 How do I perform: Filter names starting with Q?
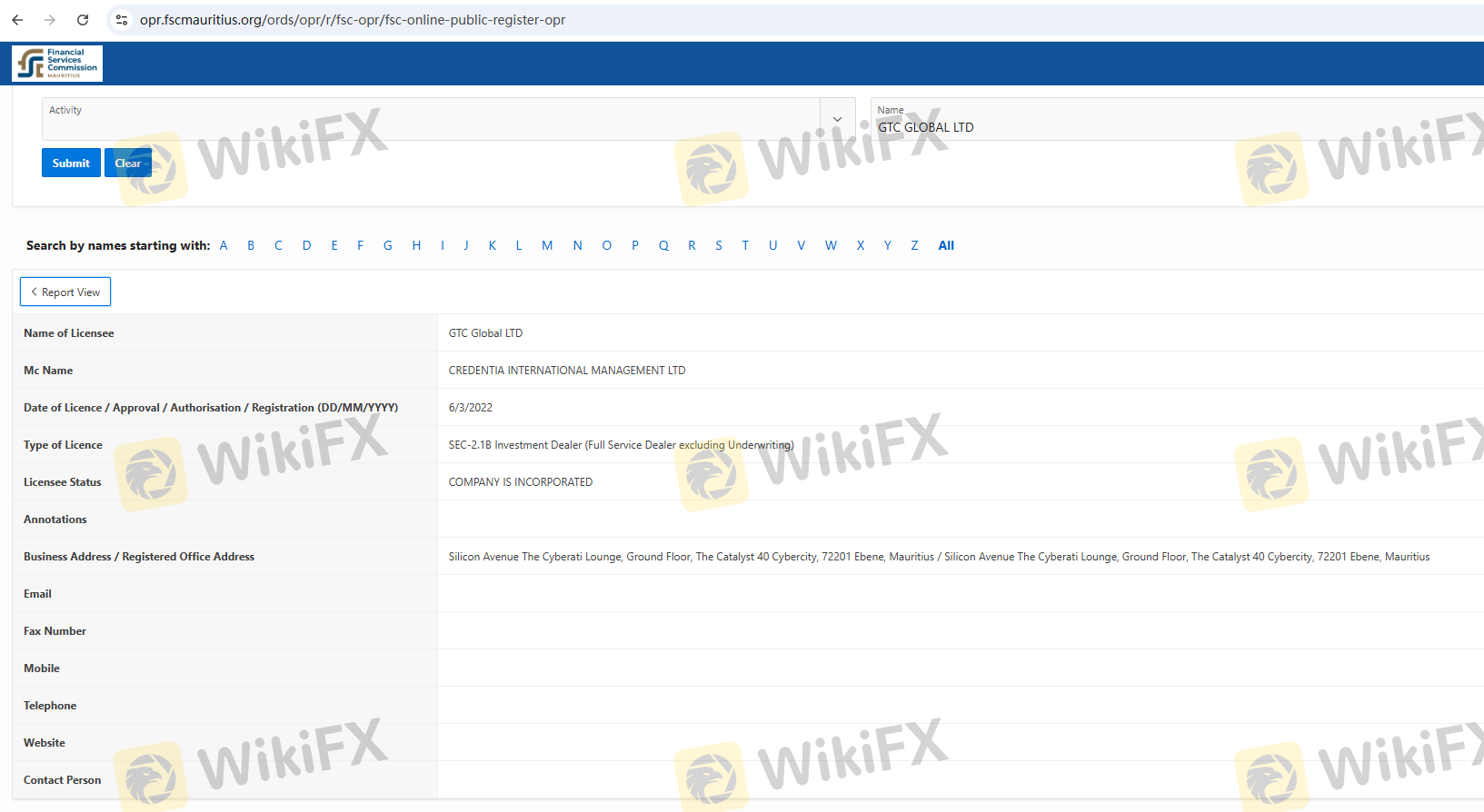pos(663,245)
